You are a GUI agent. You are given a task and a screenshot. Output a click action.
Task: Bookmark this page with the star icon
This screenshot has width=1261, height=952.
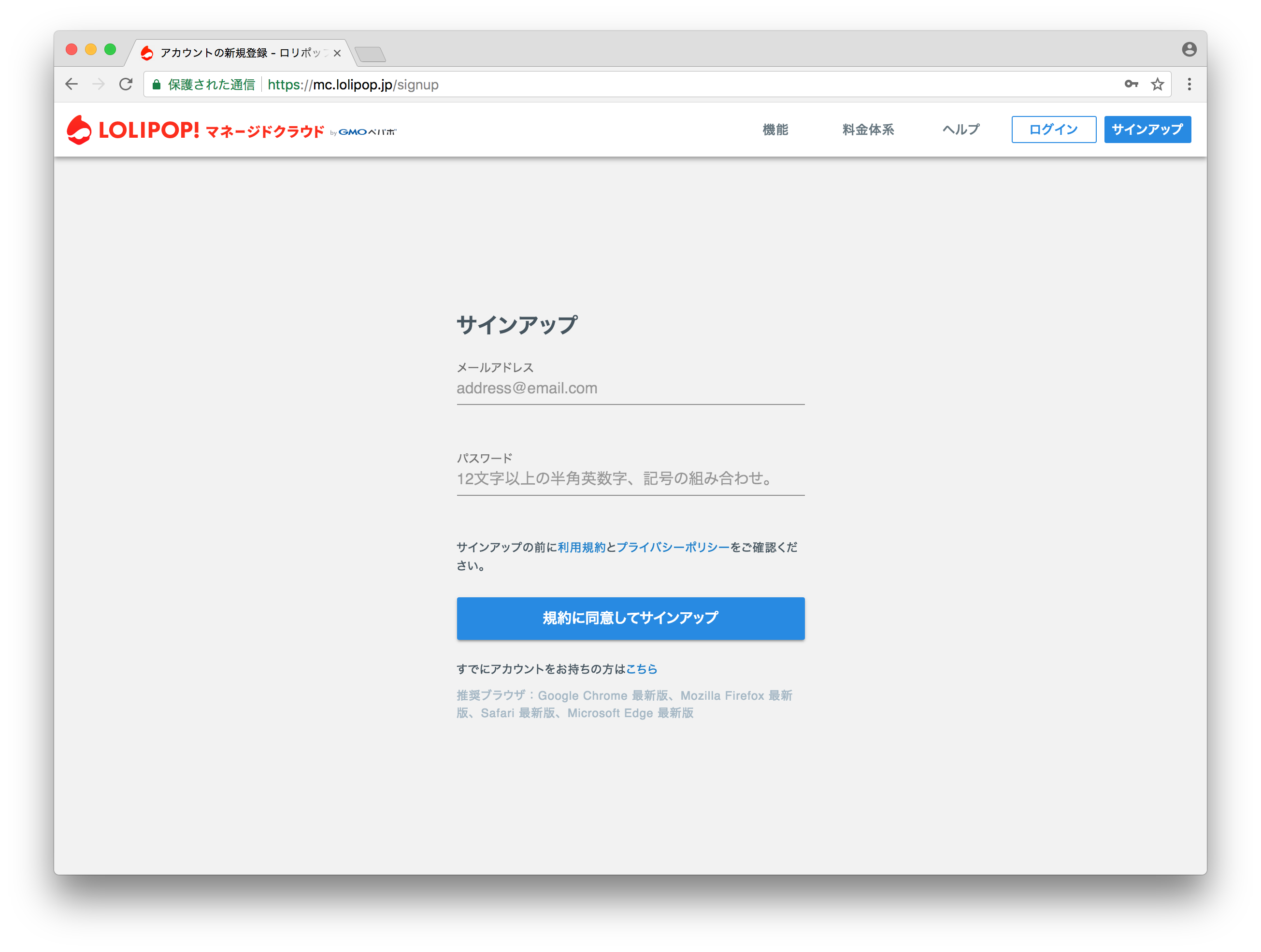1158,84
